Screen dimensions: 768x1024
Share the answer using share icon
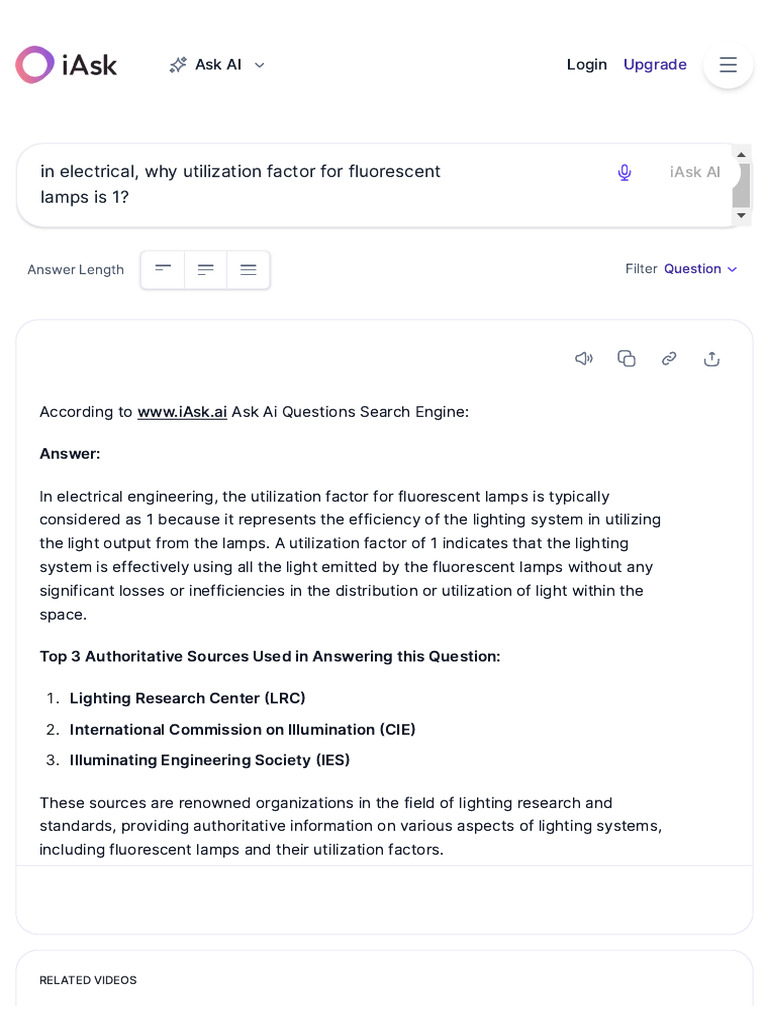tap(712, 359)
